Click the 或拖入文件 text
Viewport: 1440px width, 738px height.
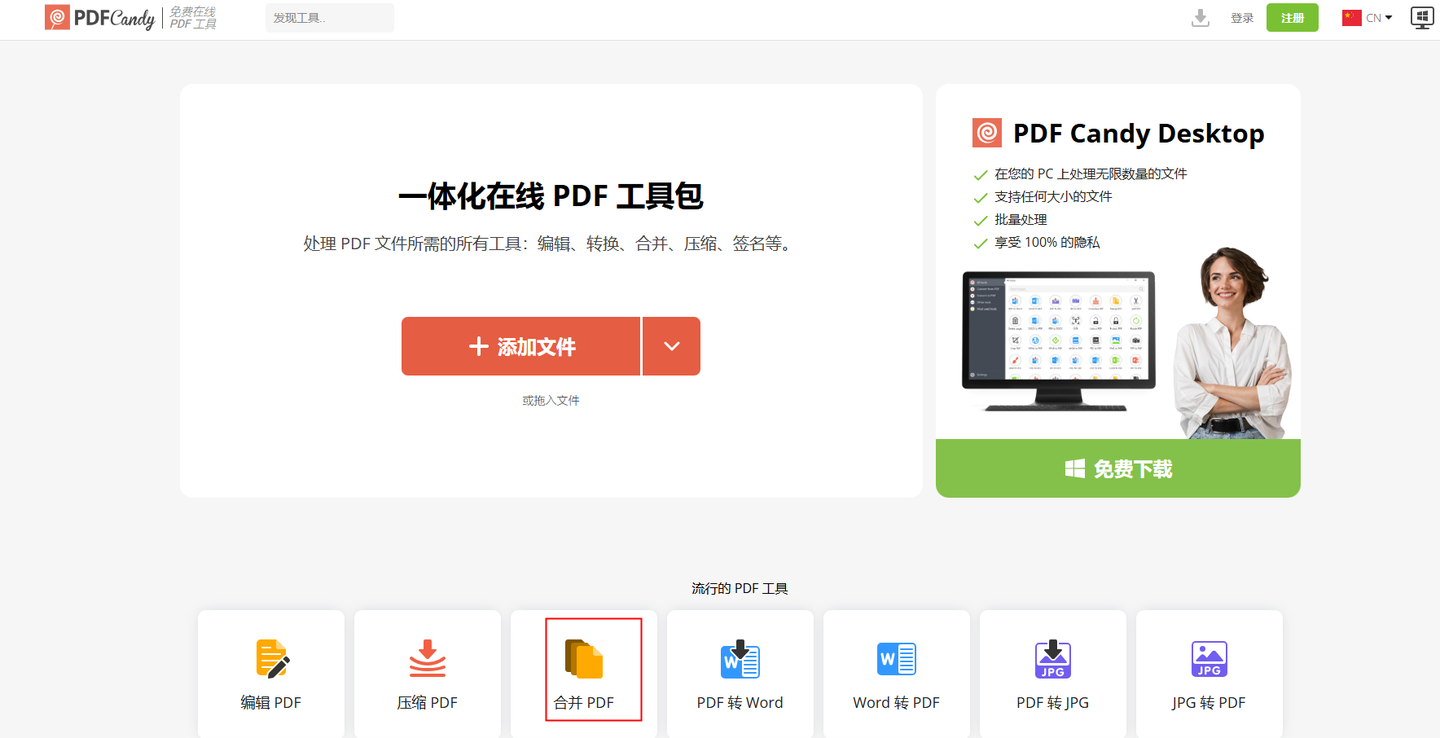click(x=551, y=400)
